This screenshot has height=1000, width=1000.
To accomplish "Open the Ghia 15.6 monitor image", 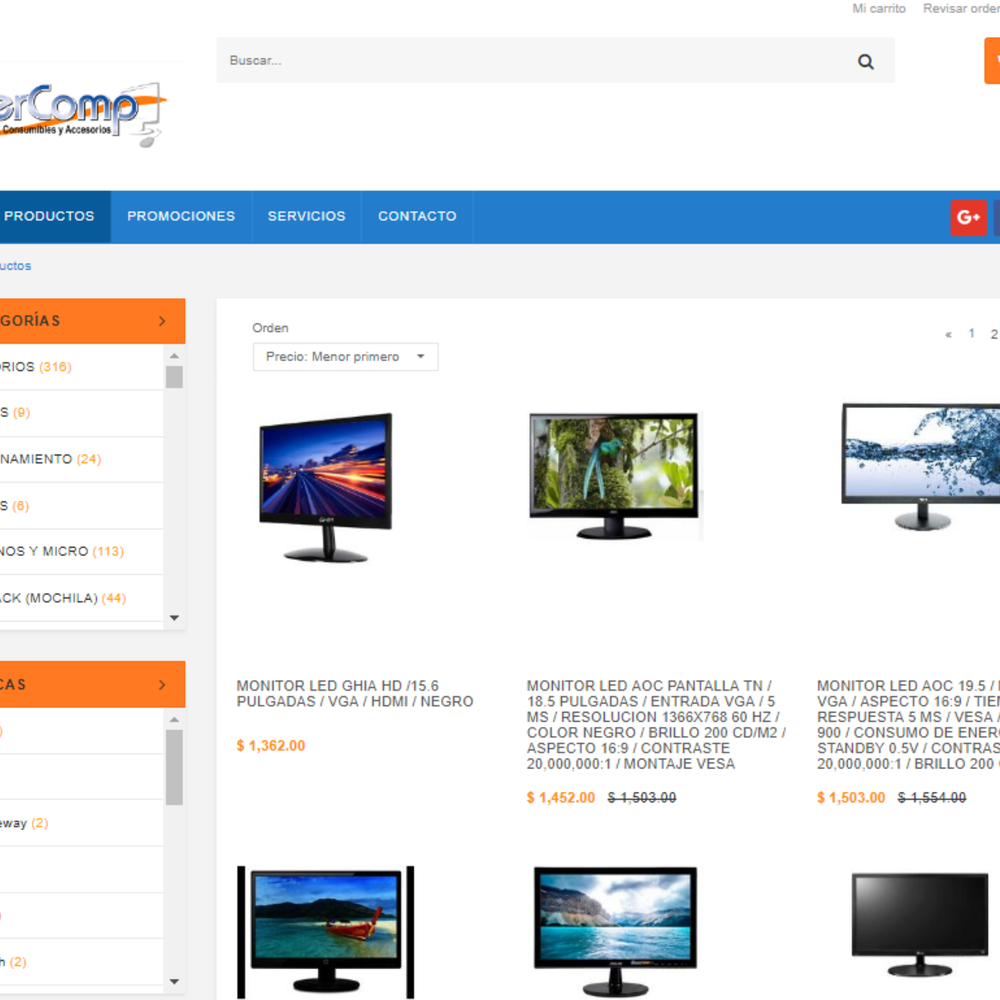I will click(326, 488).
